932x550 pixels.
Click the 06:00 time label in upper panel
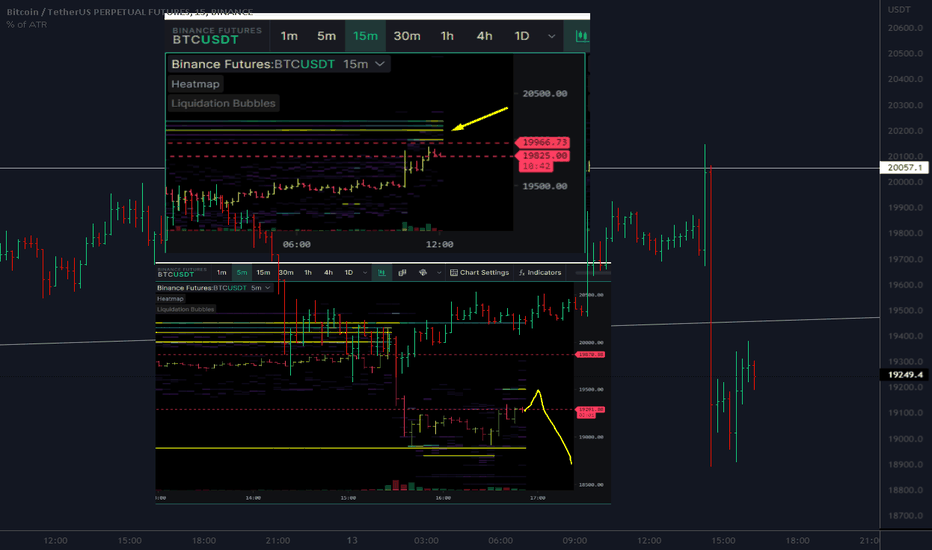[x=297, y=244]
